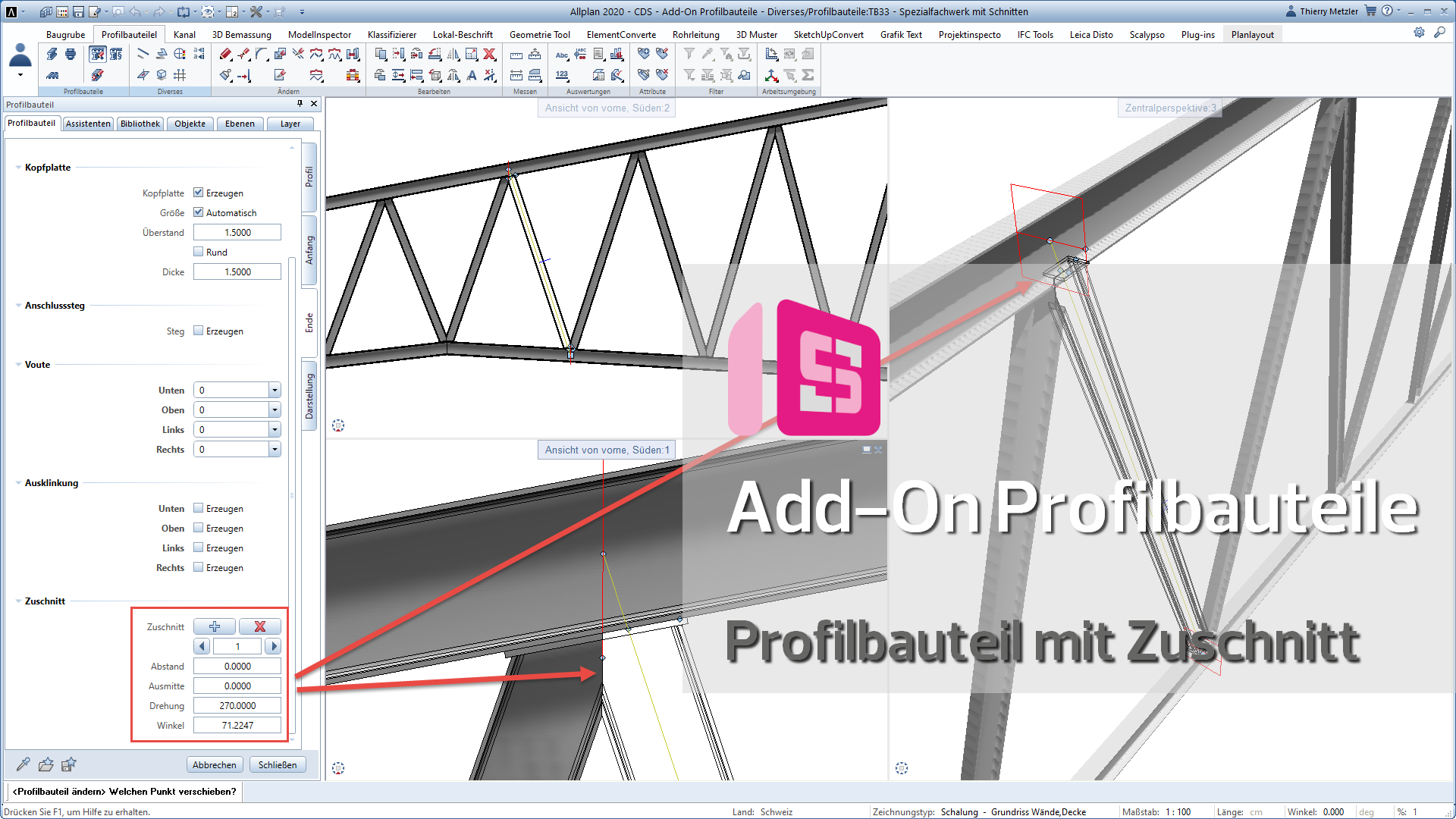Click the Schließen button
The image size is (1456, 819).
pos(278,764)
